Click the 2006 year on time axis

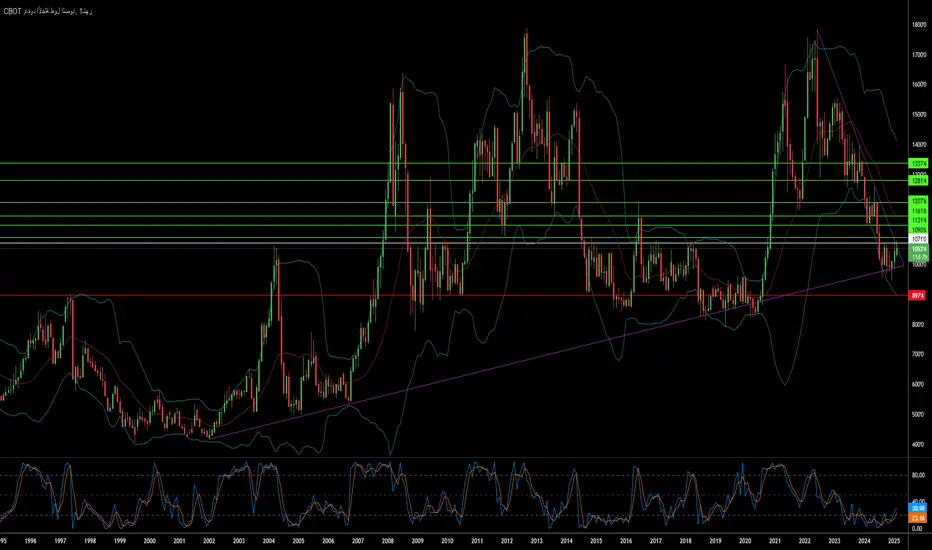pos(328,541)
